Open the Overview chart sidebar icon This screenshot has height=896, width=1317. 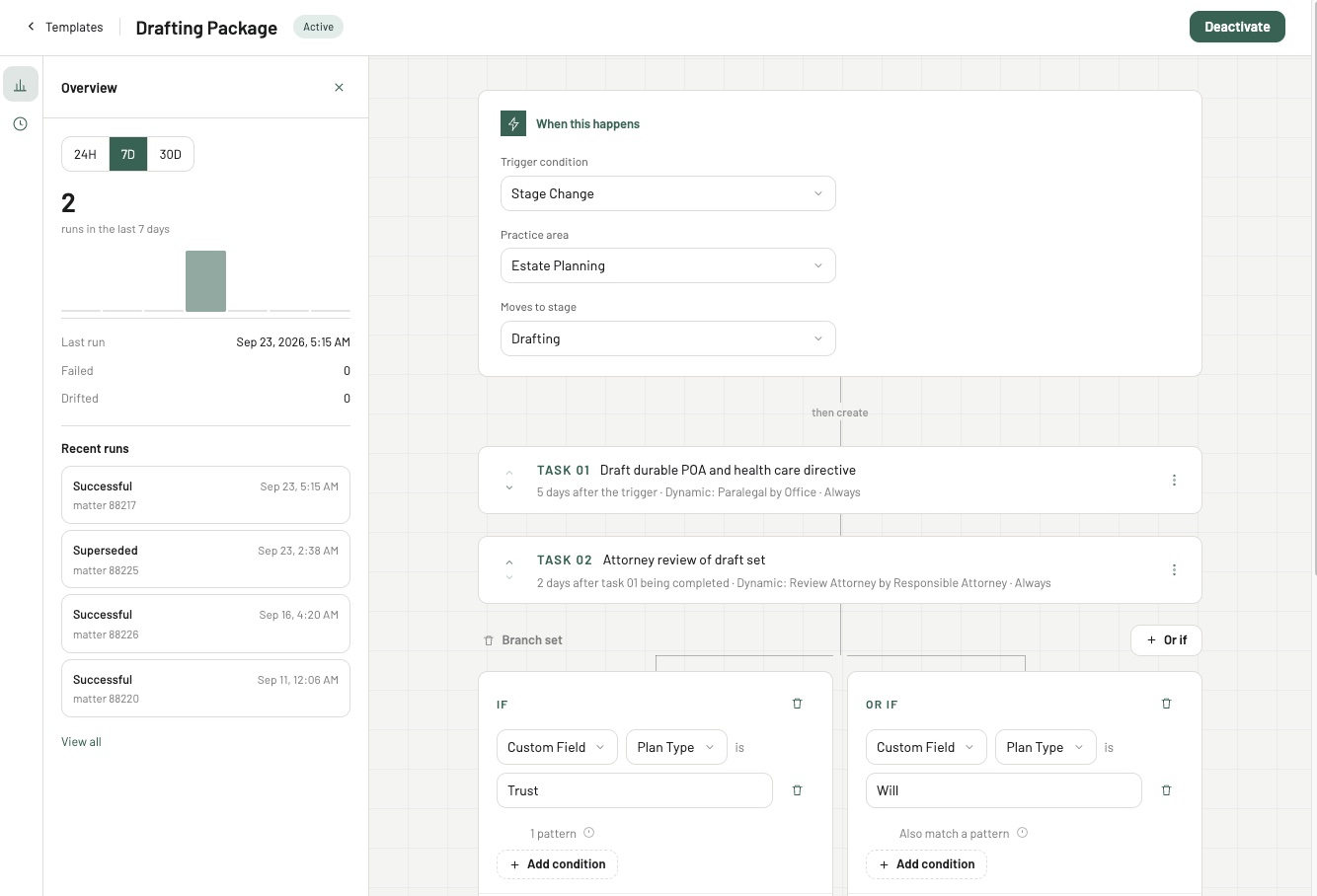(21, 85)
